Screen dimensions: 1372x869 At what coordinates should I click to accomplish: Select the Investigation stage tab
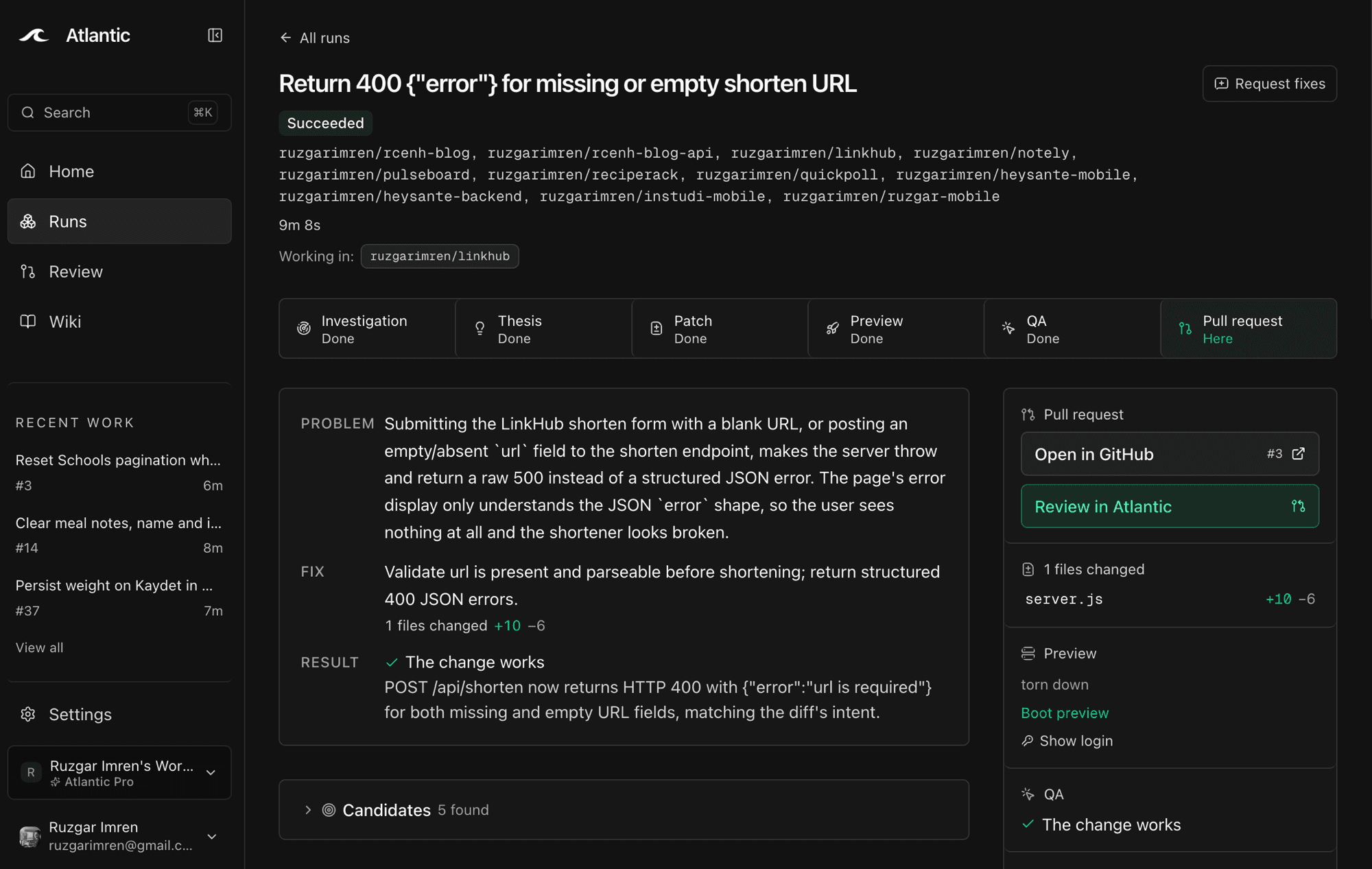click(367, 329)
